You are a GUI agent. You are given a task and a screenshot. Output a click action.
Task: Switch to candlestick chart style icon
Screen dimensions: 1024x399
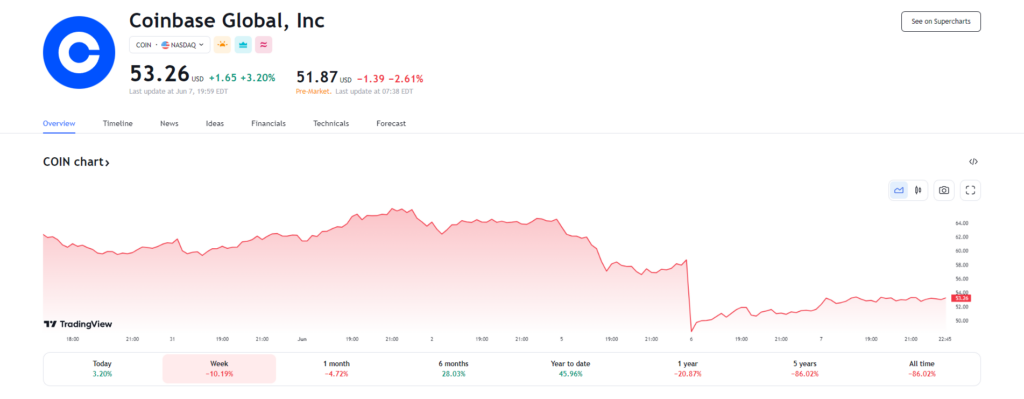tap(918, 190)
